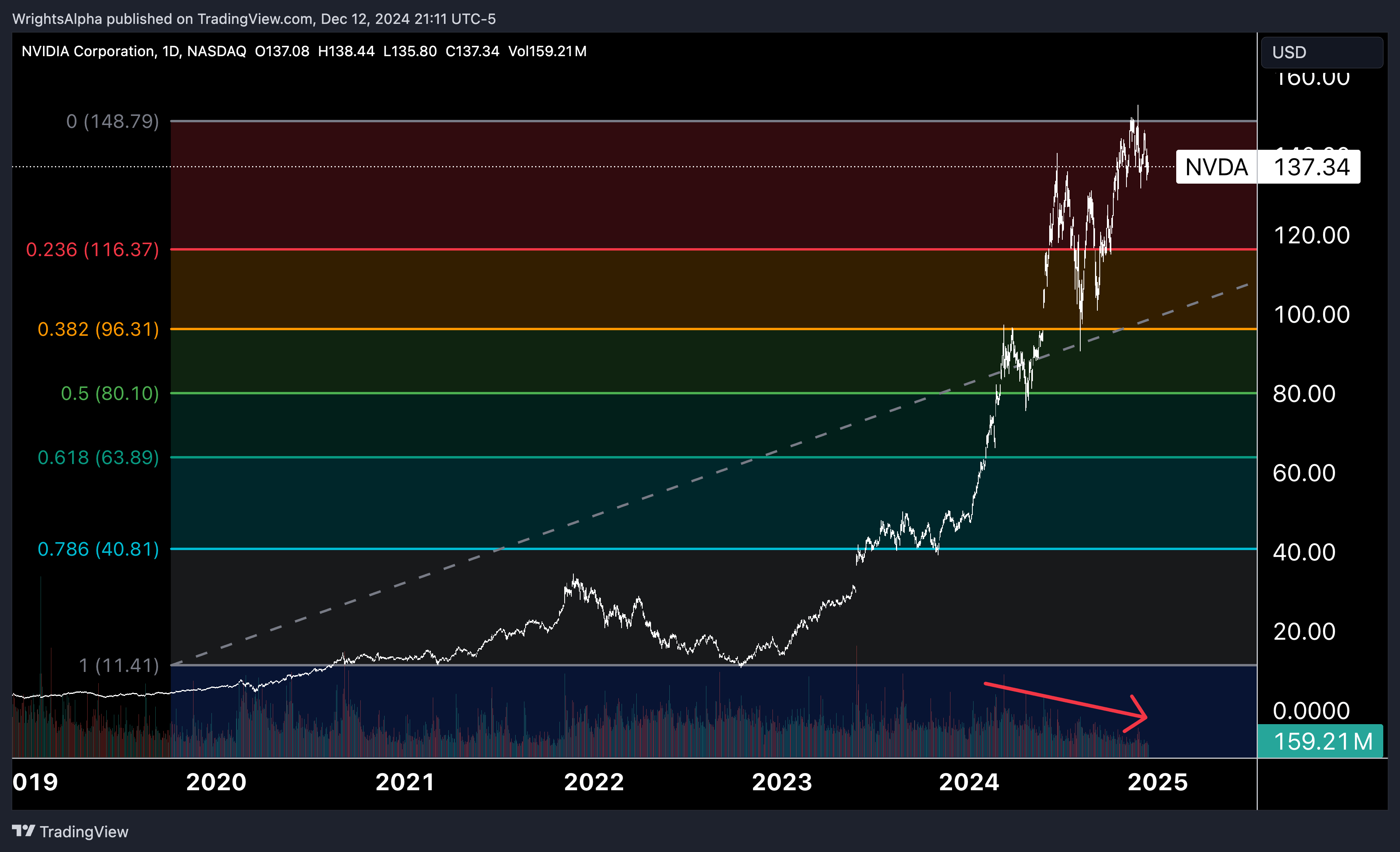Viewport: 1400px width, 852px height.
Task: Select the 0.236 (116.37) Fibonacci level label
Action: [x=93, y=249]
